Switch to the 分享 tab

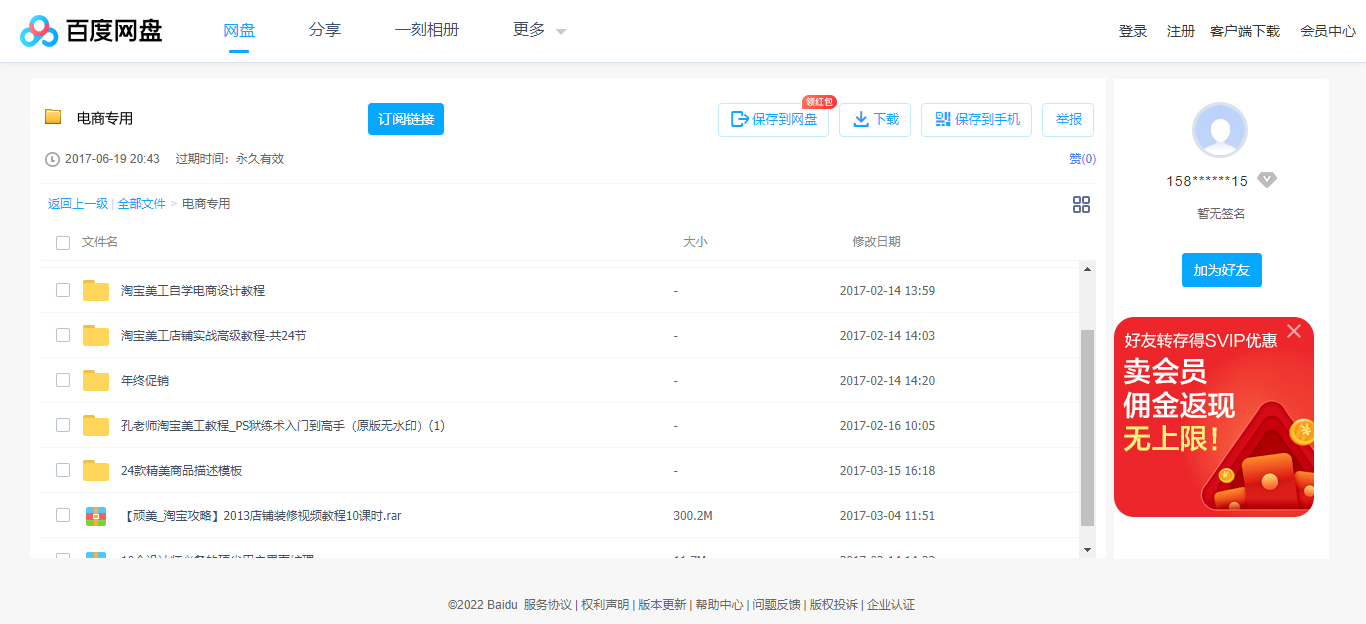coord(324,30)
